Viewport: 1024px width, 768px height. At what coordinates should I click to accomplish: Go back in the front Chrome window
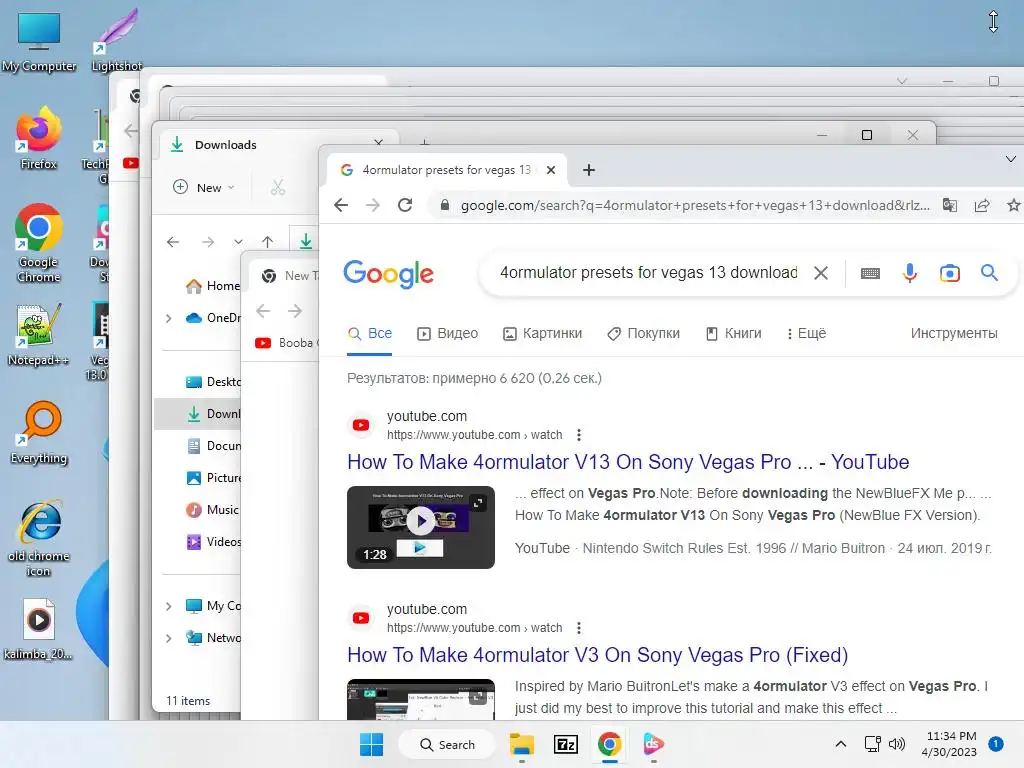click(x=341, y=205)
